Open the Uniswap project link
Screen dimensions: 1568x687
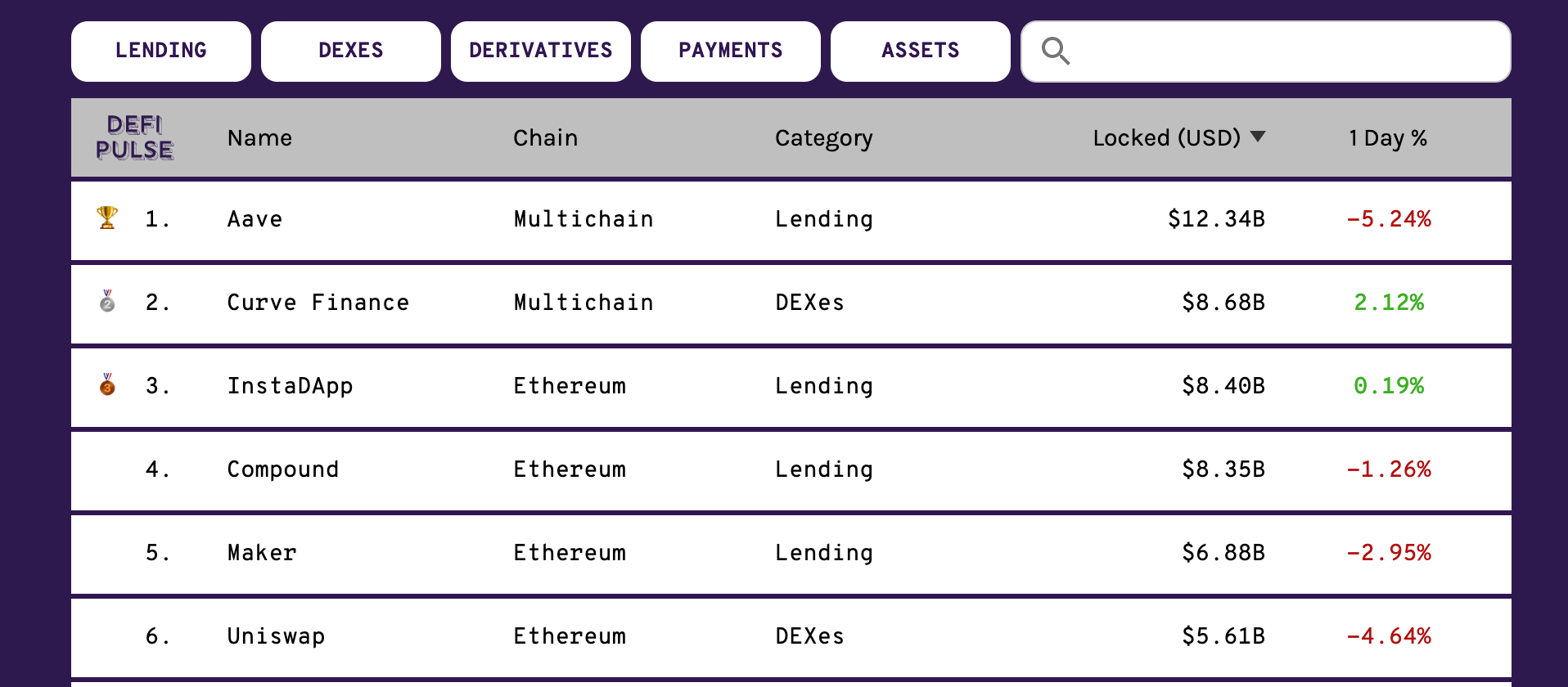point(276,636)
